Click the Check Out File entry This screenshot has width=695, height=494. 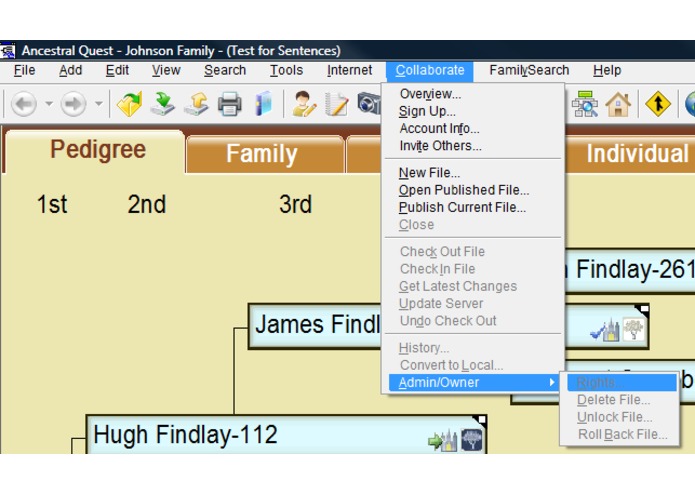[473, 252]
